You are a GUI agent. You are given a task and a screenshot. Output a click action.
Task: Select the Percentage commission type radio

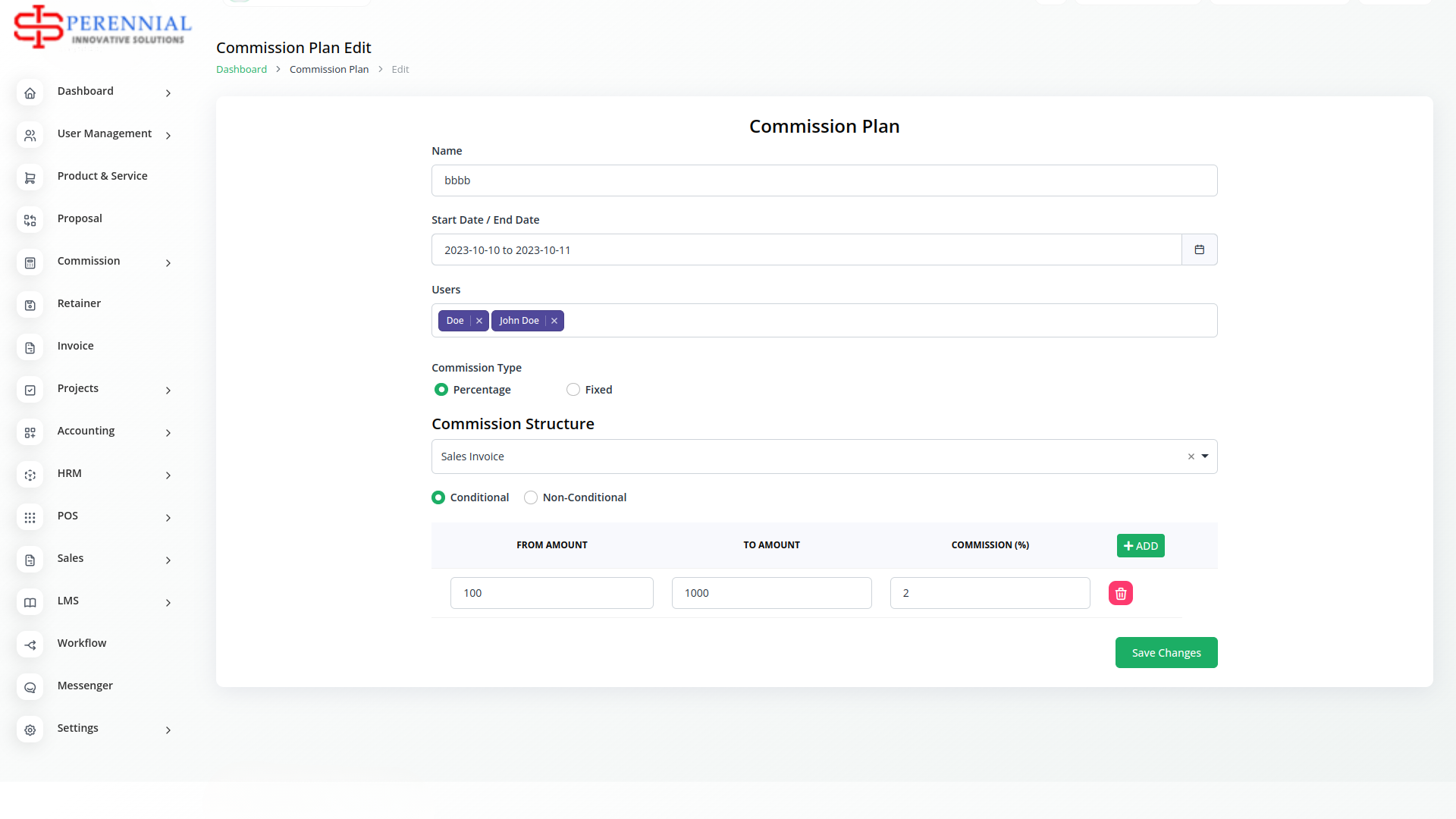441,390
